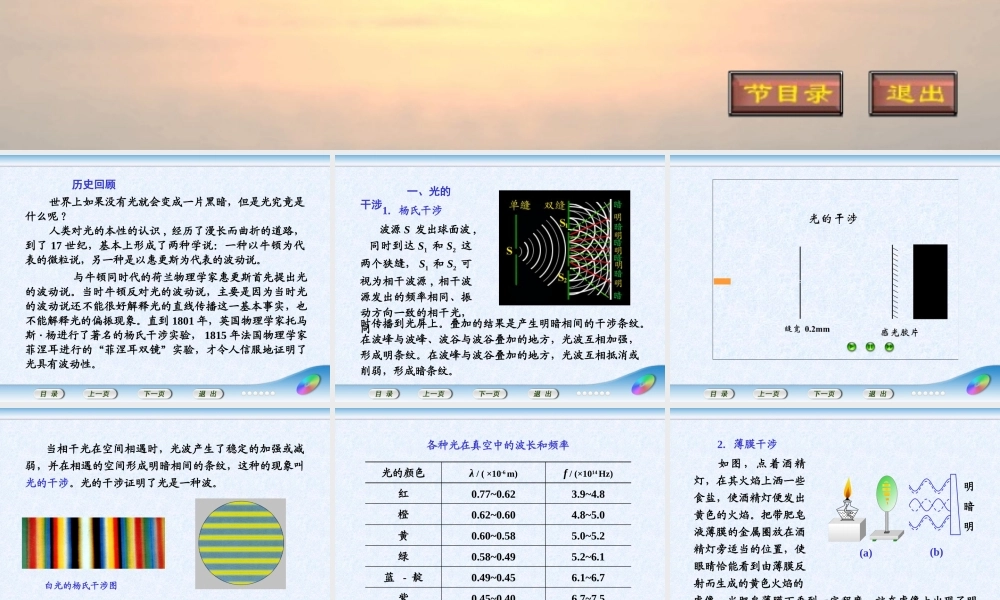The height and width of the screenshot is (600, 1000).
Task: Click the black 感光胶片 rectangle
Action: point(930,281)
